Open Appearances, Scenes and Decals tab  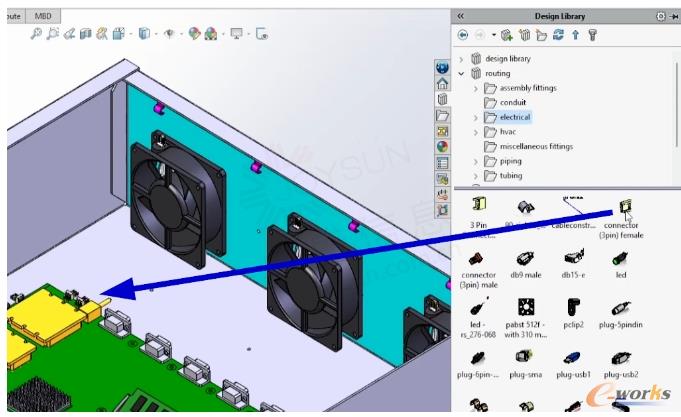[442, 146]
